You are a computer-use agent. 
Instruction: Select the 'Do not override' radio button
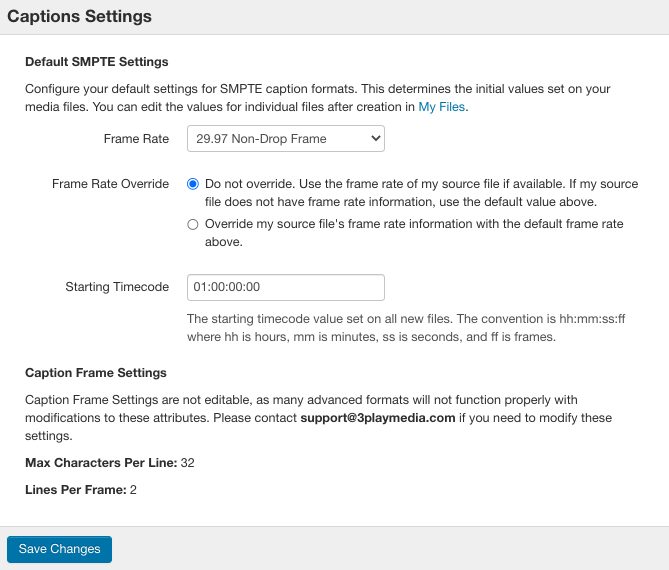click(x=193, y=184)
